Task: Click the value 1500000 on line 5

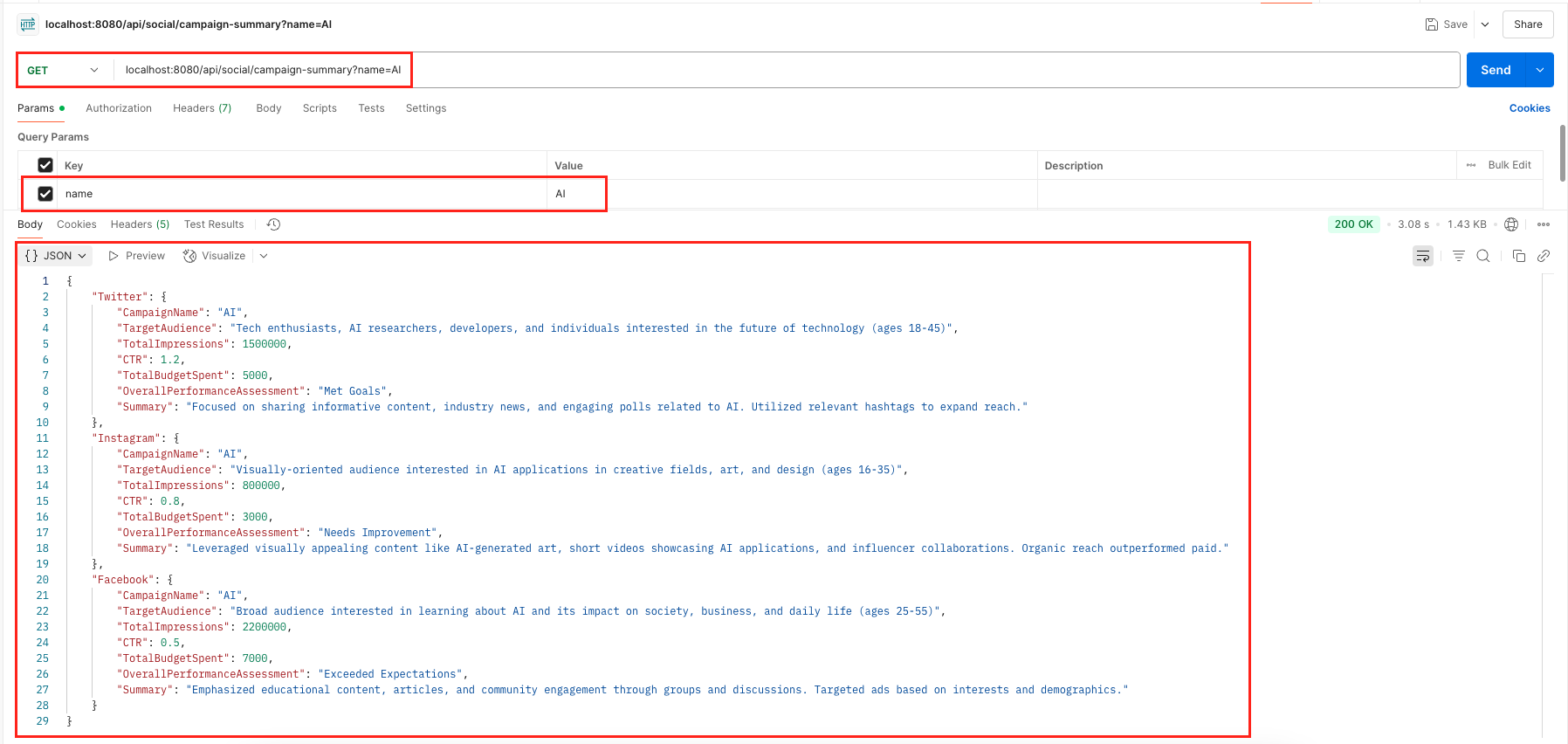Action: click(x=265, y=344)
